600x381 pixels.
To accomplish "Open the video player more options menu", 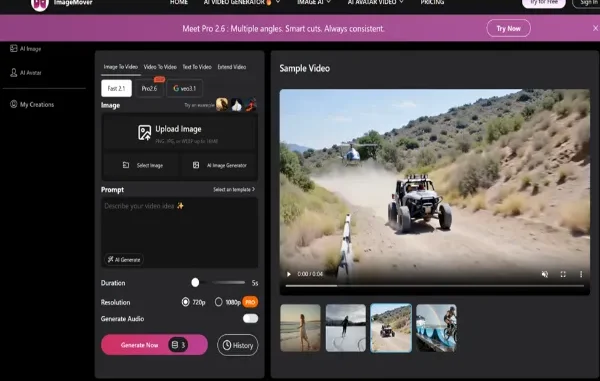I will pos(581,274).
